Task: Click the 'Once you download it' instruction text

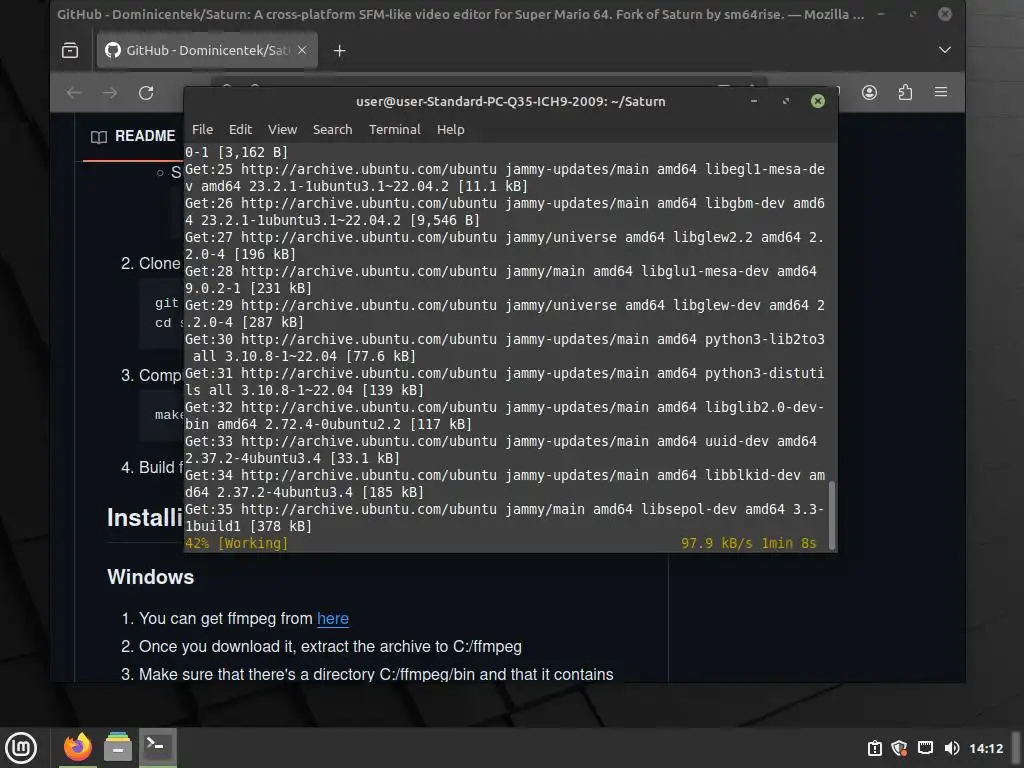Action: pos(330,647)
